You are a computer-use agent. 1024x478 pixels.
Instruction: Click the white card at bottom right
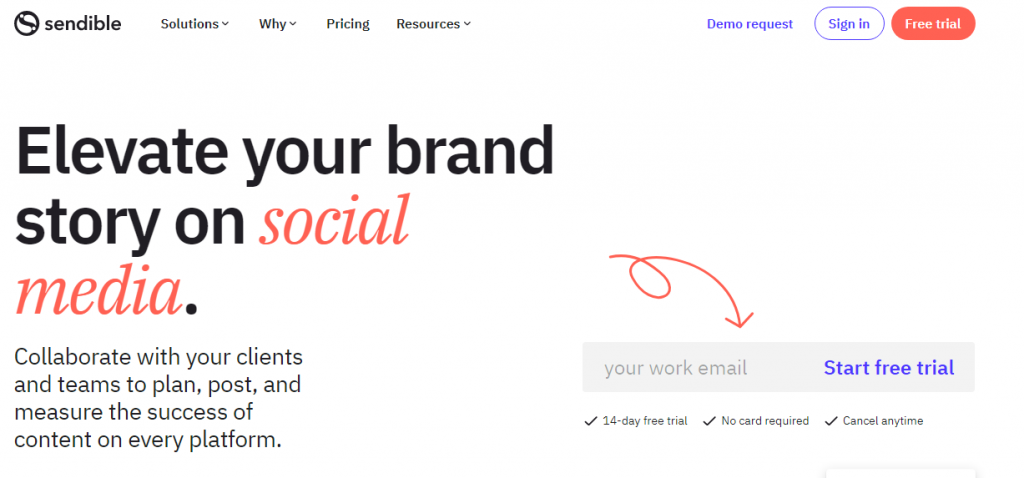click(x=901, y=473)
